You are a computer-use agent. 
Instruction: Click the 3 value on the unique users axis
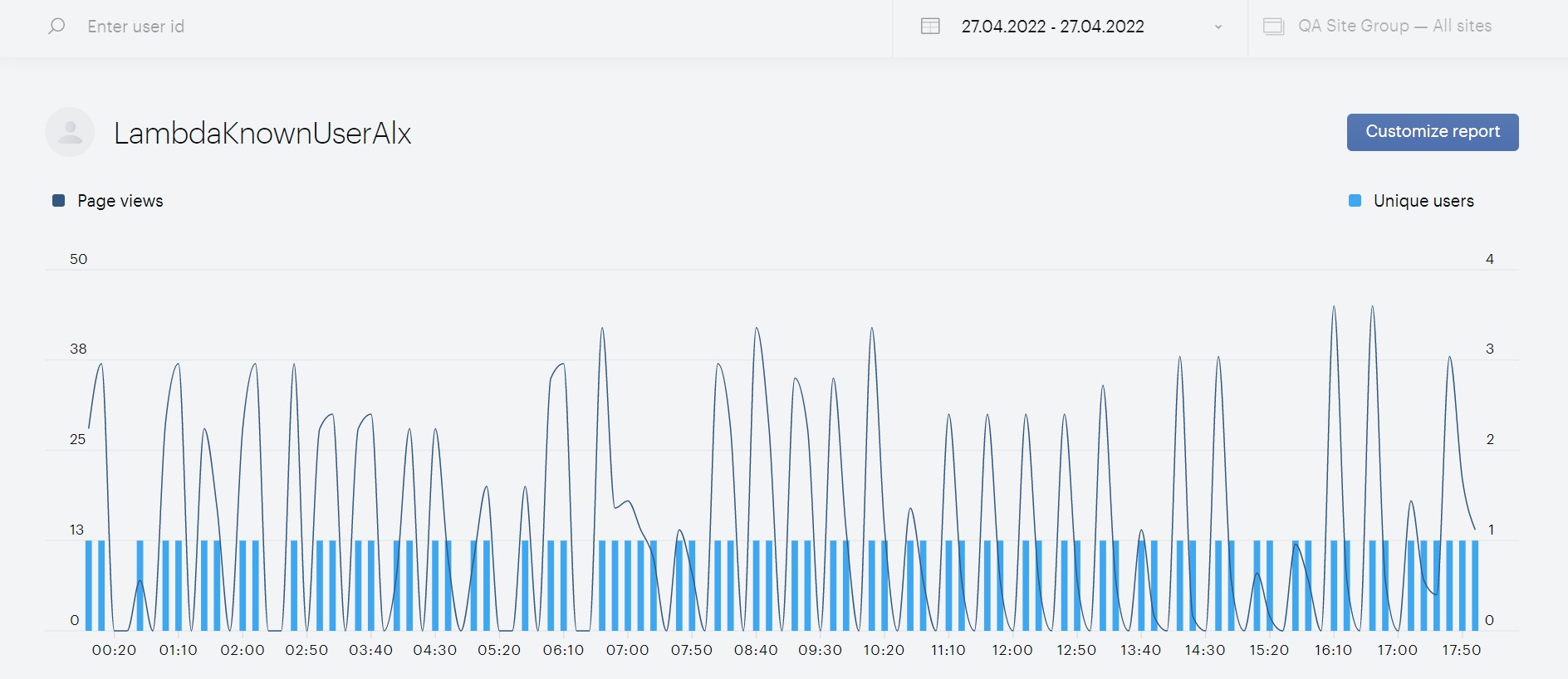tap(1490, 349)
